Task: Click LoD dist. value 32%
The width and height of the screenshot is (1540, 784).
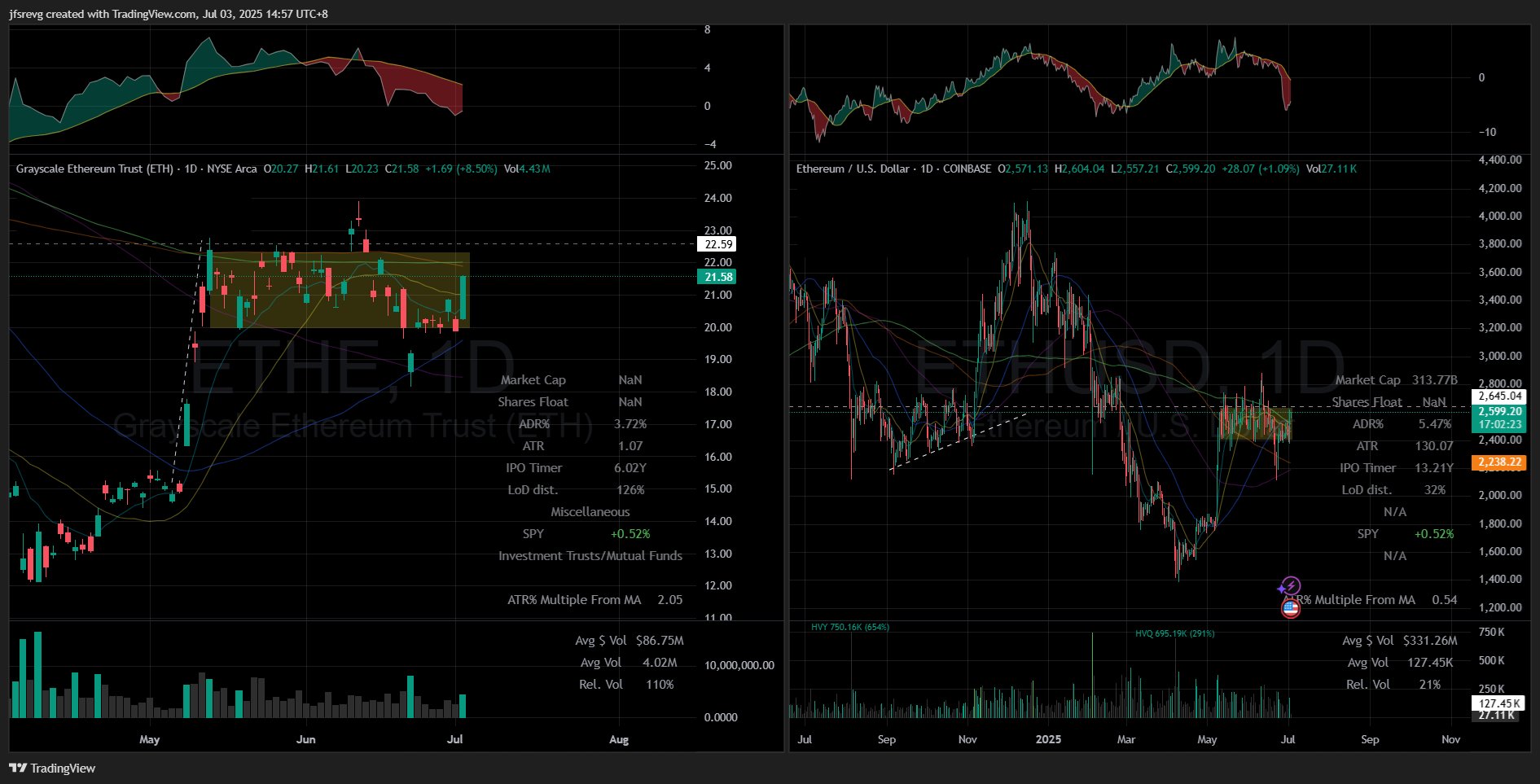Action: point(1434,490)
